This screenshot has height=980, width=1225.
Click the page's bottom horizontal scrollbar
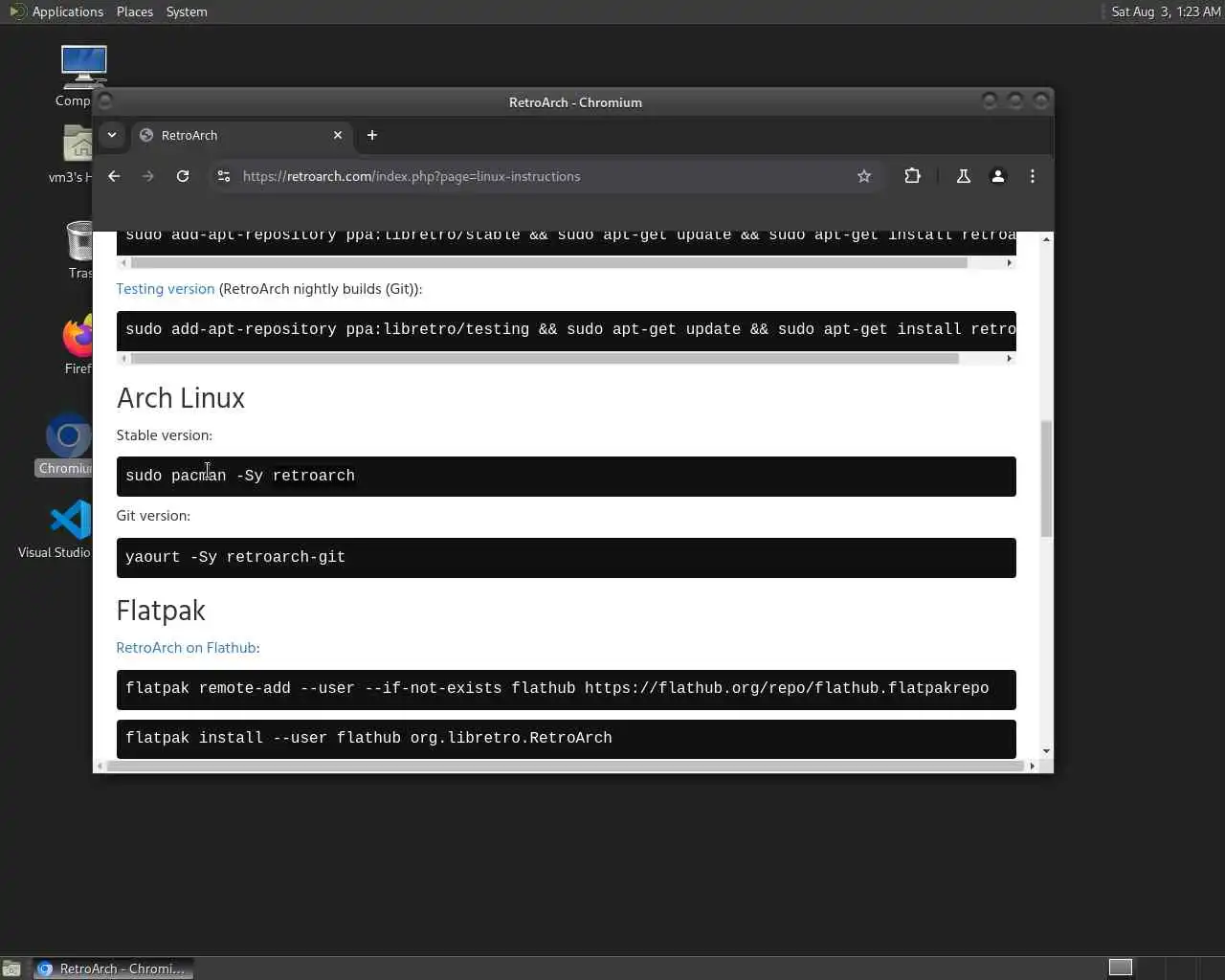click(x=565, y=766)
